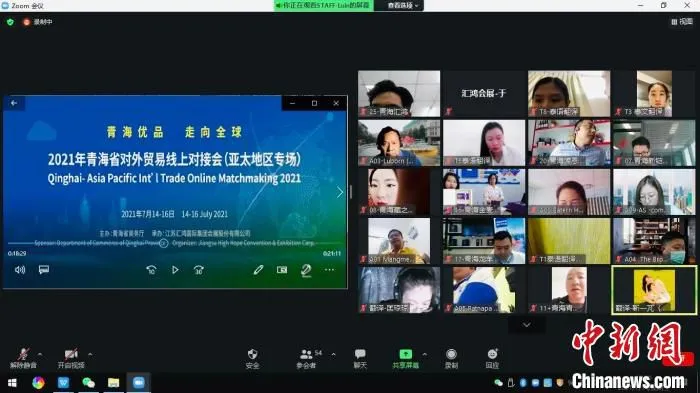Open the blue app icon next to browser in taskbar
Screen dimensions: 700x393
pyautogui.click(x=63, y=383)
